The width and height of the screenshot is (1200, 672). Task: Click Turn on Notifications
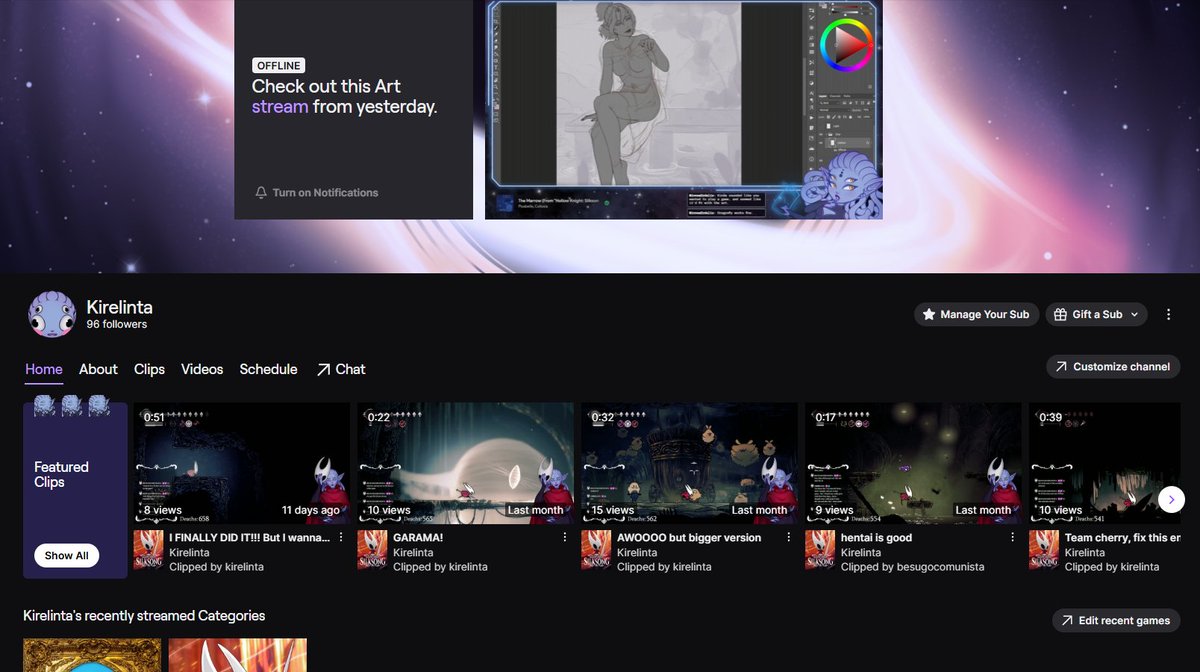click(316, 192)
